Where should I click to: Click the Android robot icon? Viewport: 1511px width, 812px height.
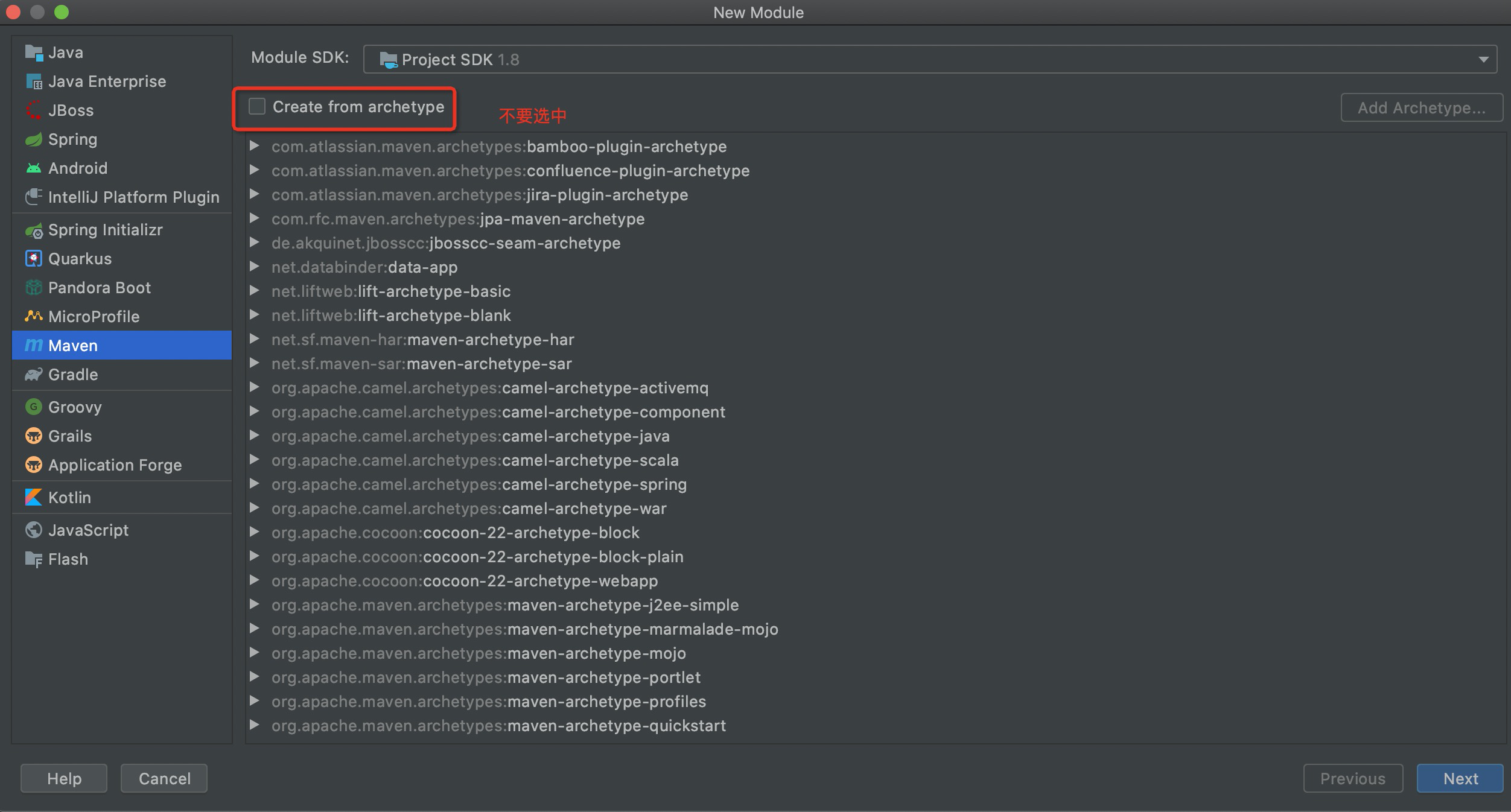pyautogui.click(x=34, y=168)
